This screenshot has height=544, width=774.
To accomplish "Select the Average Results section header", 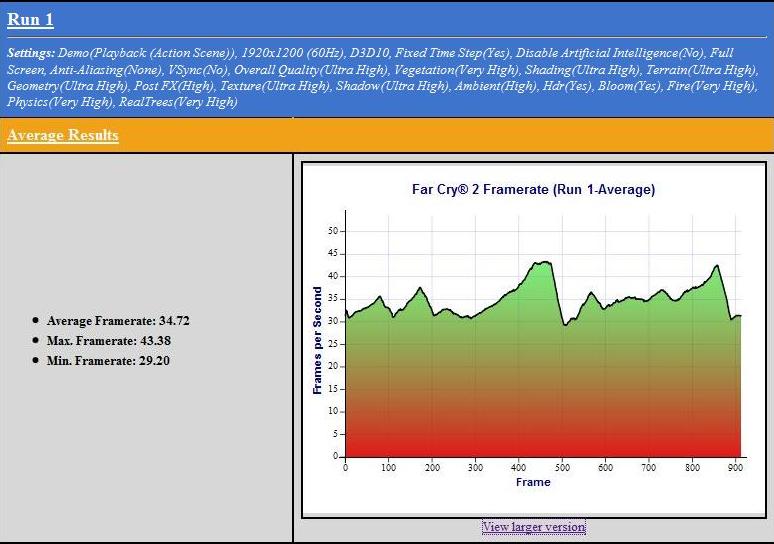I will (62, 135).
